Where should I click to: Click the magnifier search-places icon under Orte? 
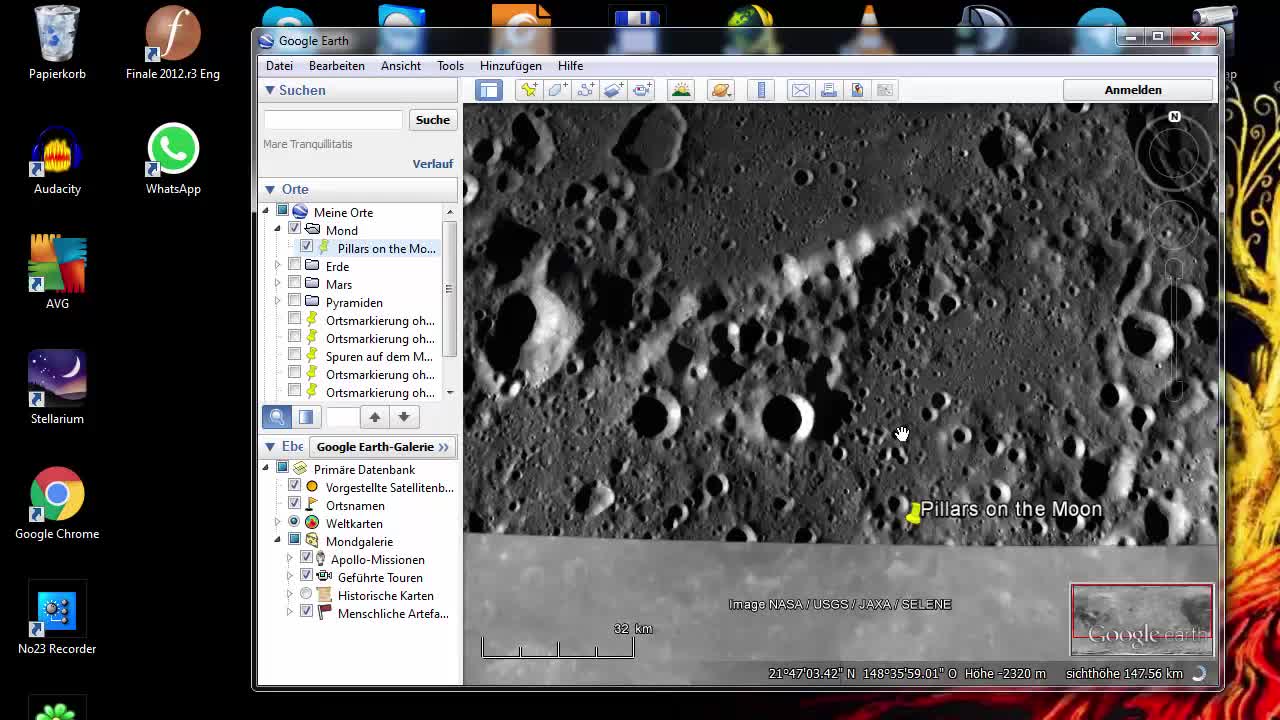click(277, 417)
